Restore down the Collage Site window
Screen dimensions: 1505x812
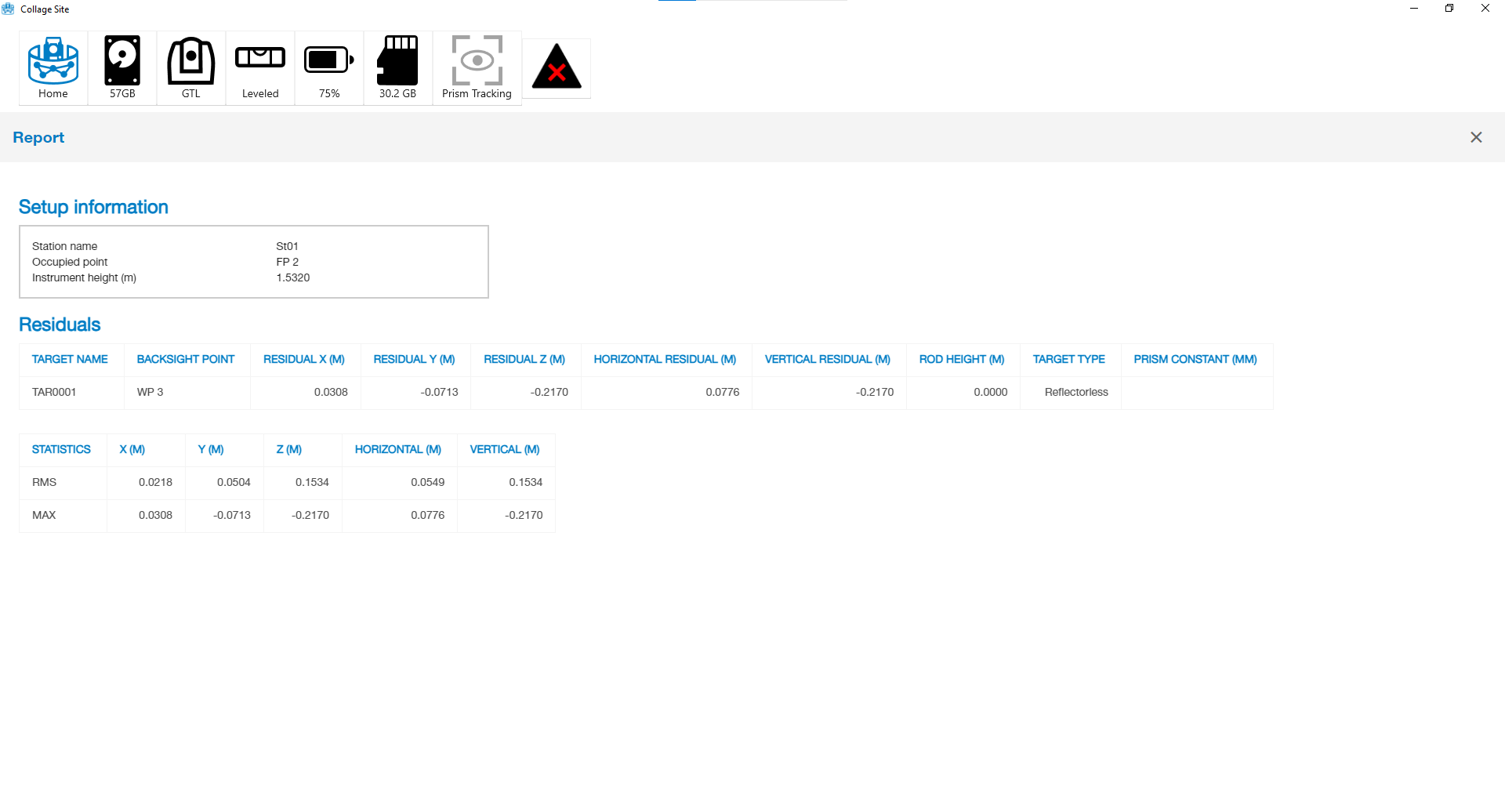tap(1449, 9)
